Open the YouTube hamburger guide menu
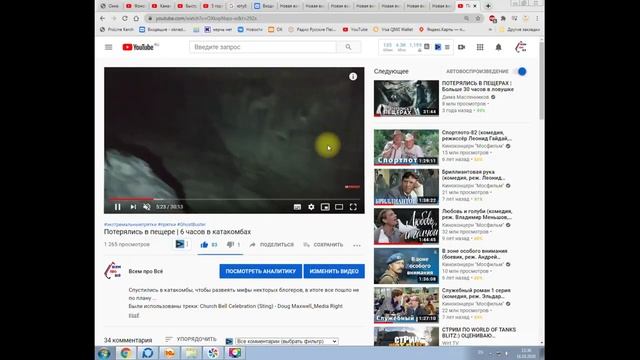640x360 pixels. pos(109,47)
